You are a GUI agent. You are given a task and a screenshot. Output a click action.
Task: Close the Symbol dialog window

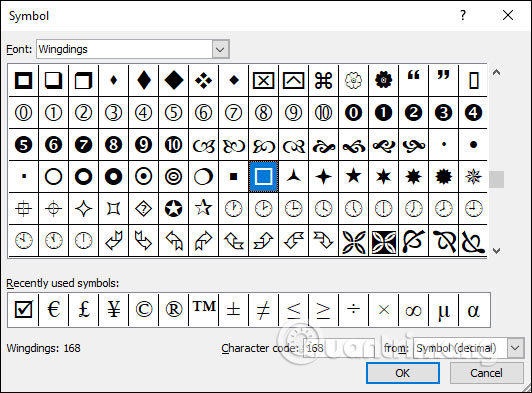(508, 15)
